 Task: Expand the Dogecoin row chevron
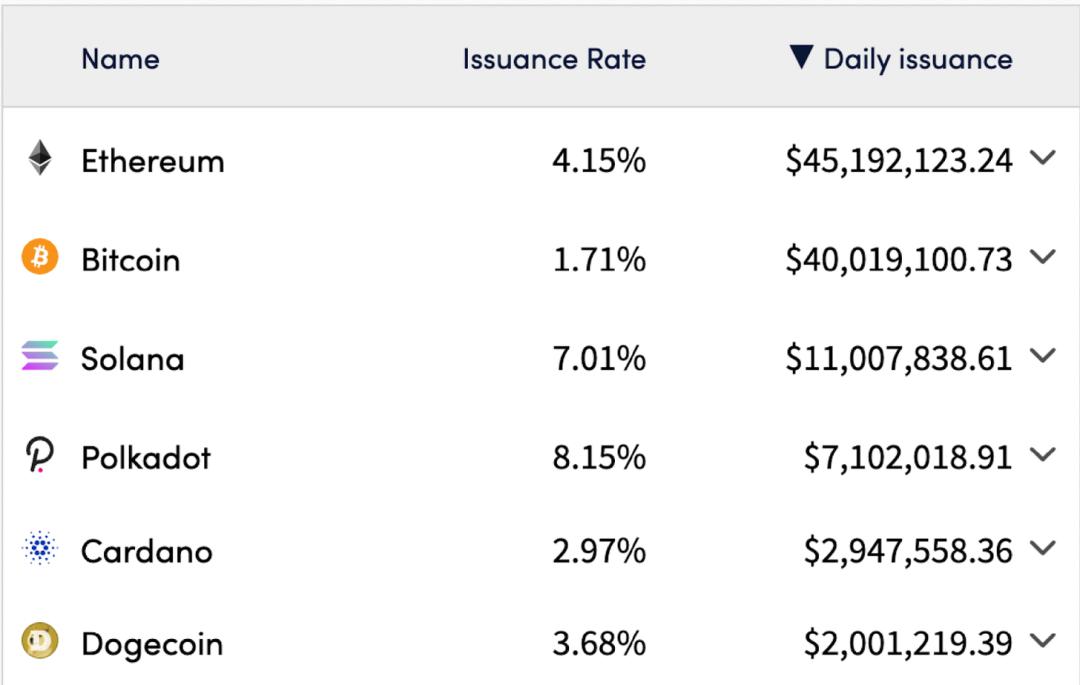point(1043,641)
